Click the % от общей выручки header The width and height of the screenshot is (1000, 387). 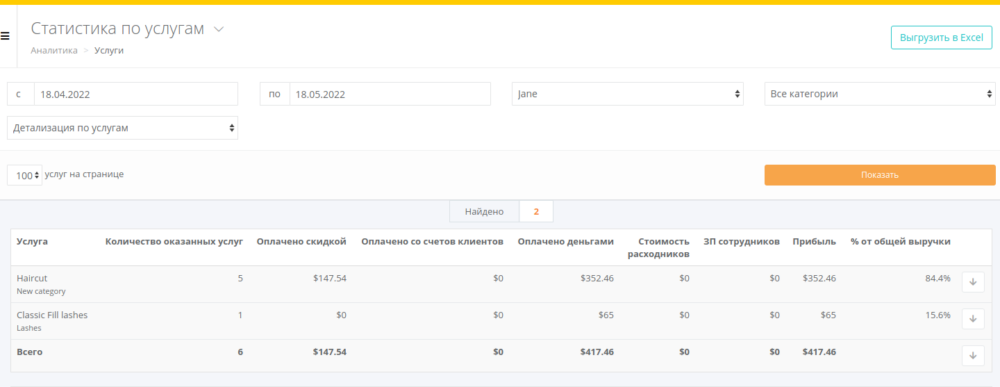point(901,242)
